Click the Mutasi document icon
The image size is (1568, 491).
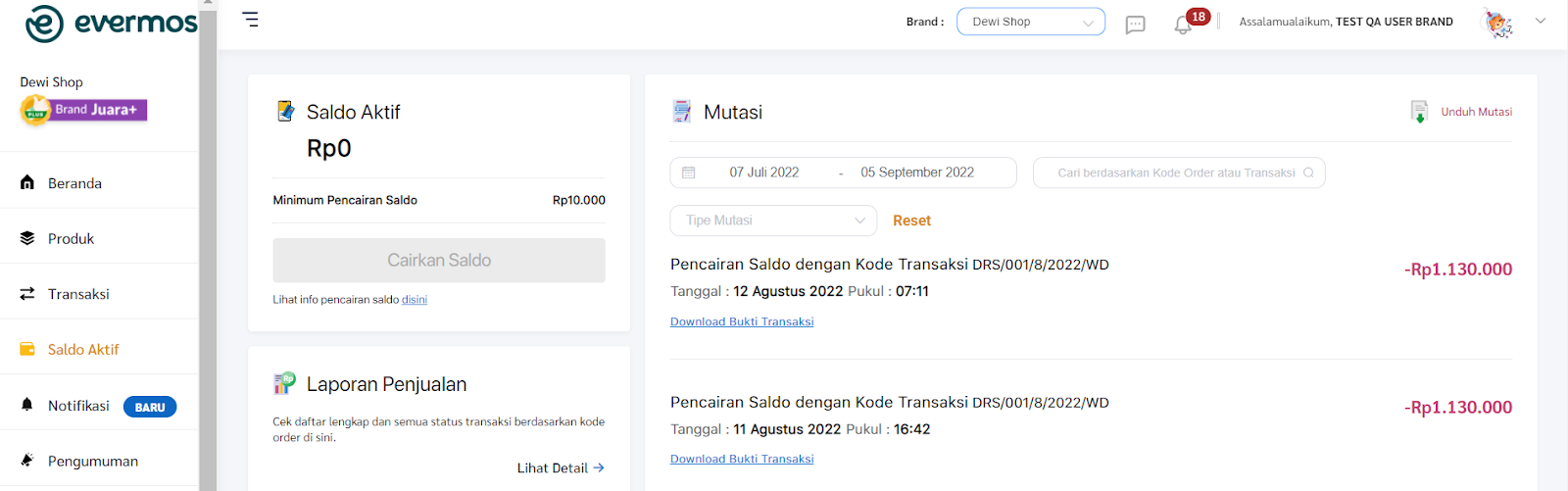click(682, 112)
